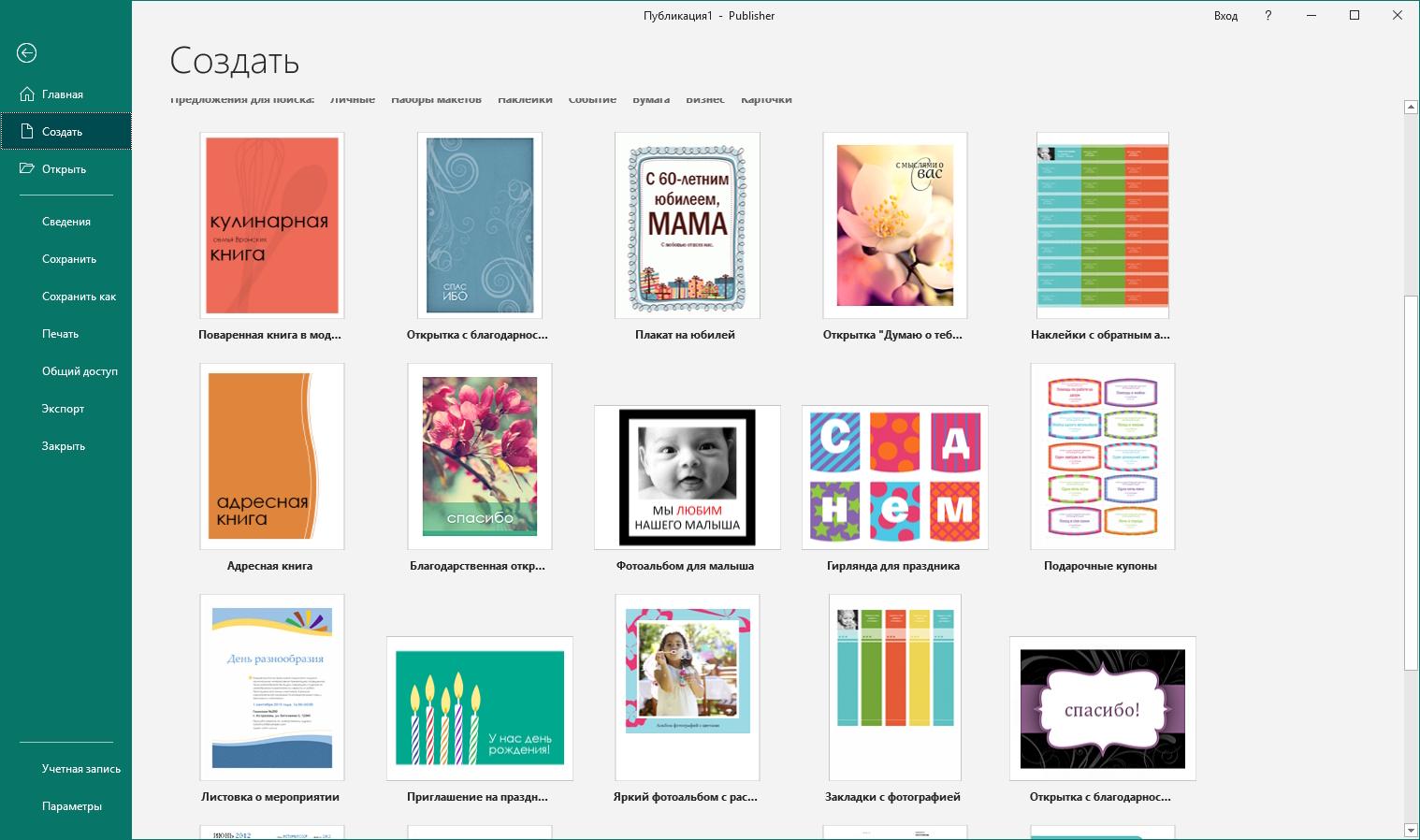1420x840 pixels.
Task: Select the Создать new document item
Action: [62, 132]
